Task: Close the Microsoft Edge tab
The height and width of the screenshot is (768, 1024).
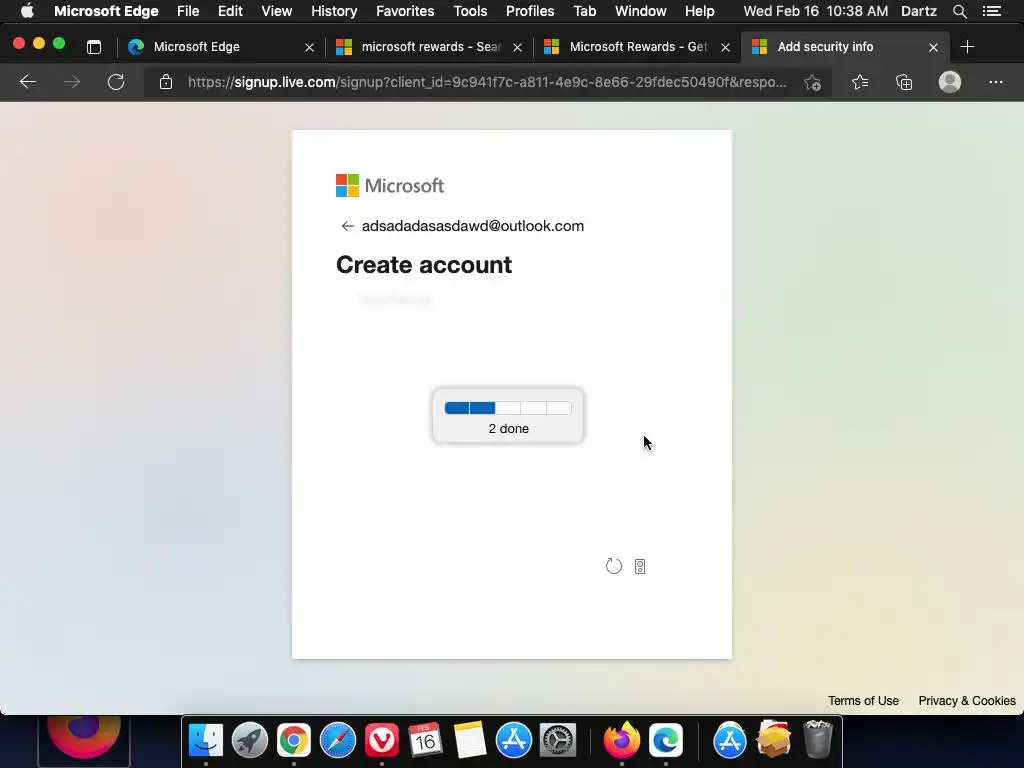Action: [x=310, y=47]
